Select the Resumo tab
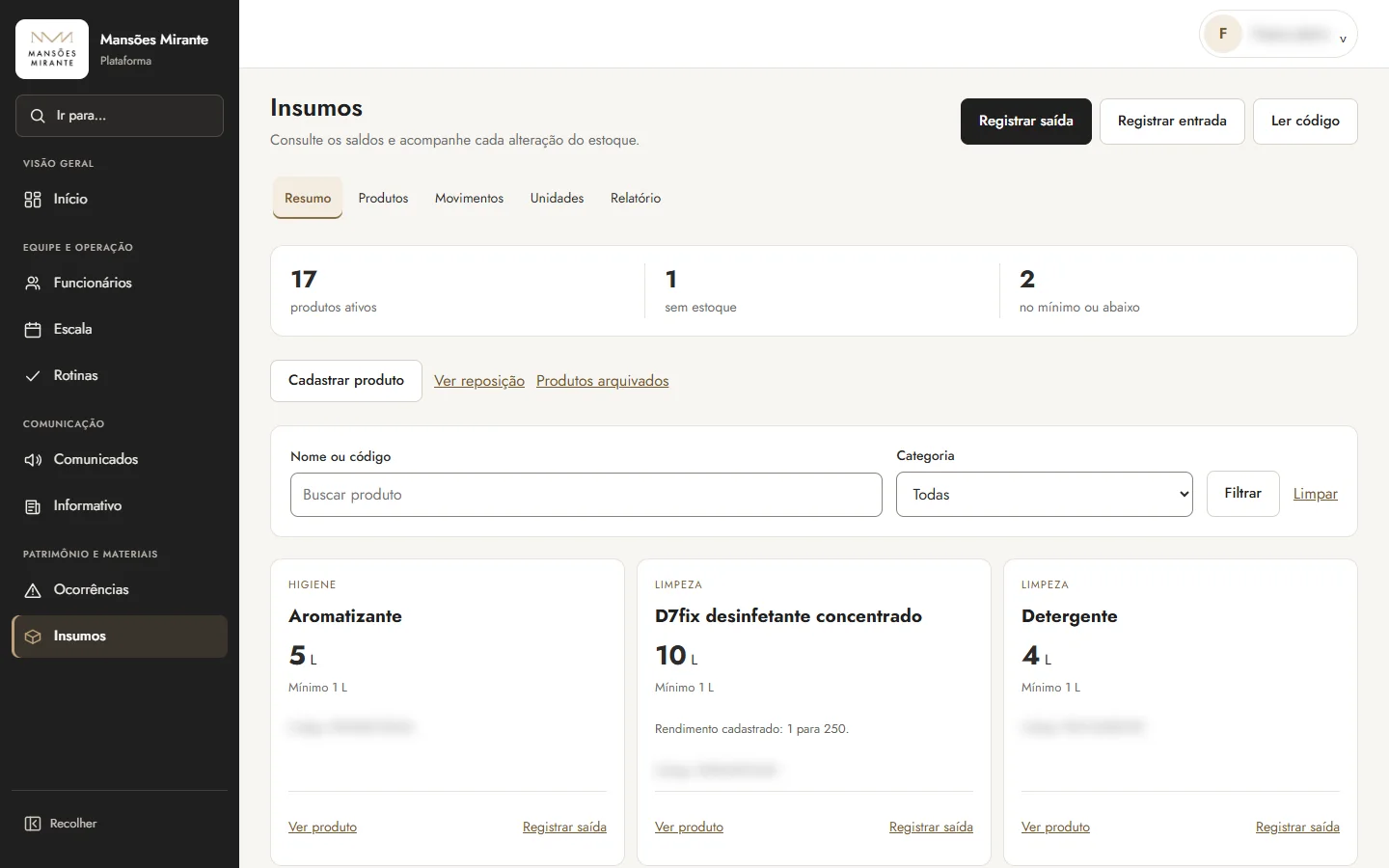The image size is (1389, 868). 308,198
